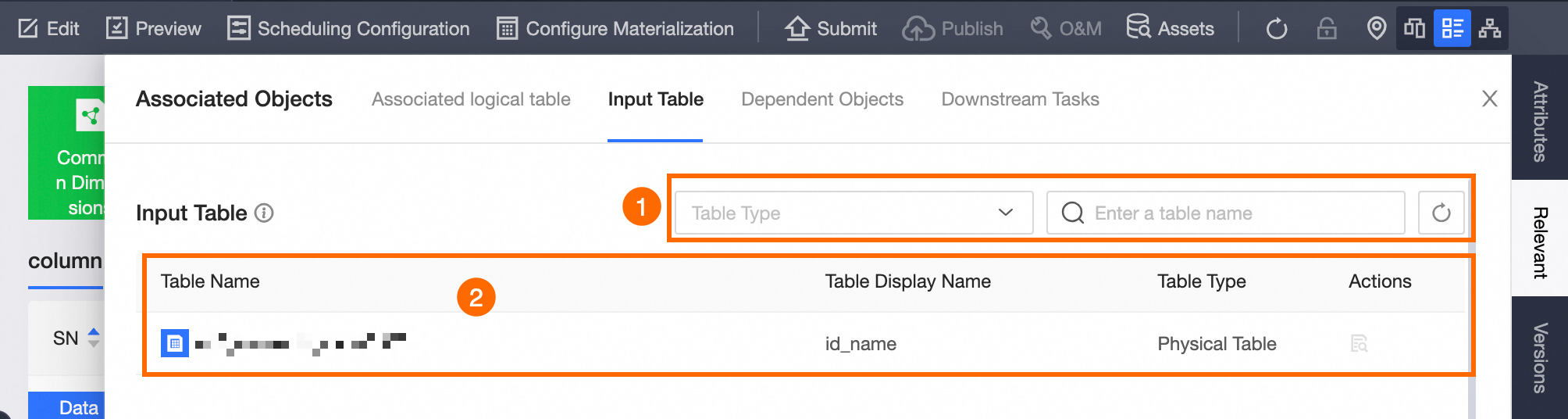Click the table icon in first row
The height and width of the screenshot is (419, 1568).
click(x=175, y=343)
